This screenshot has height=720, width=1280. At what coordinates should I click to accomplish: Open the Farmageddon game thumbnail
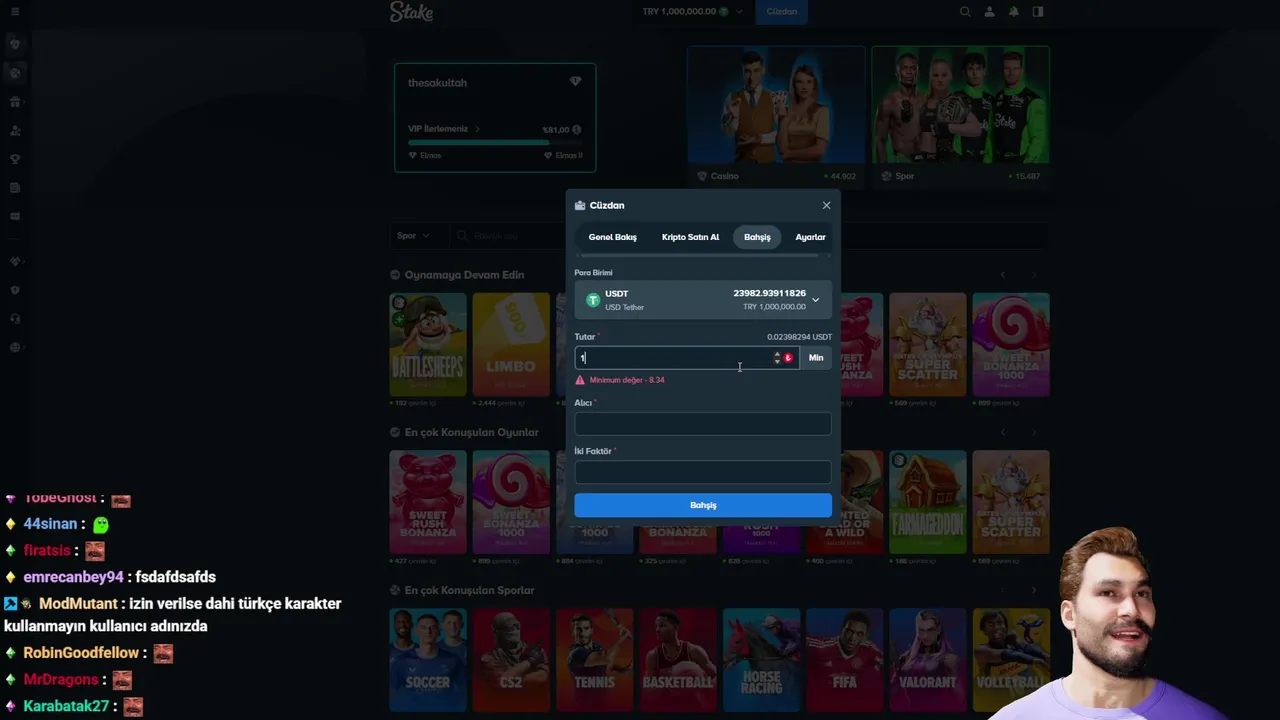[928, 502]
